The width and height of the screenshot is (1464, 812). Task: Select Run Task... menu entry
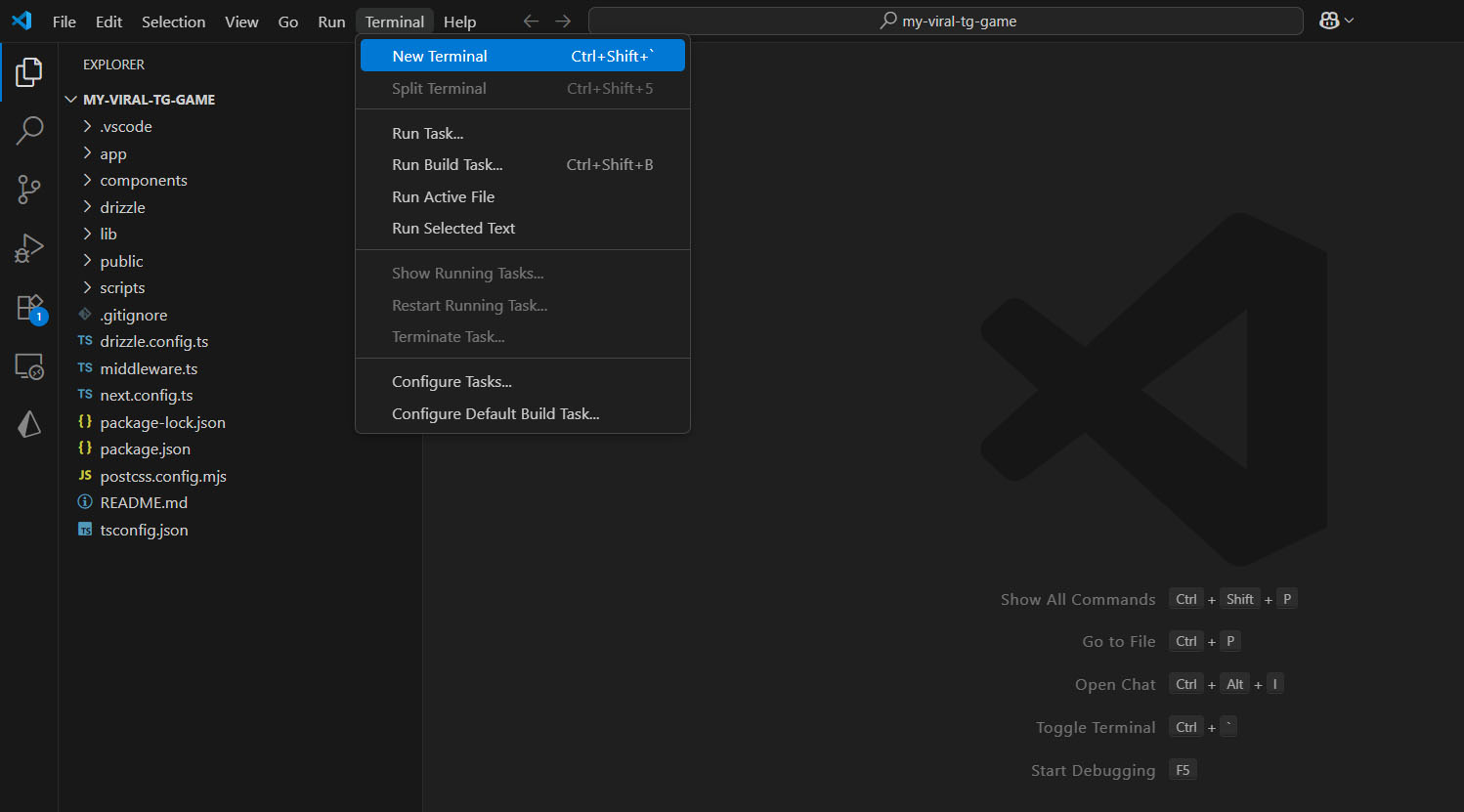[523, 133]
